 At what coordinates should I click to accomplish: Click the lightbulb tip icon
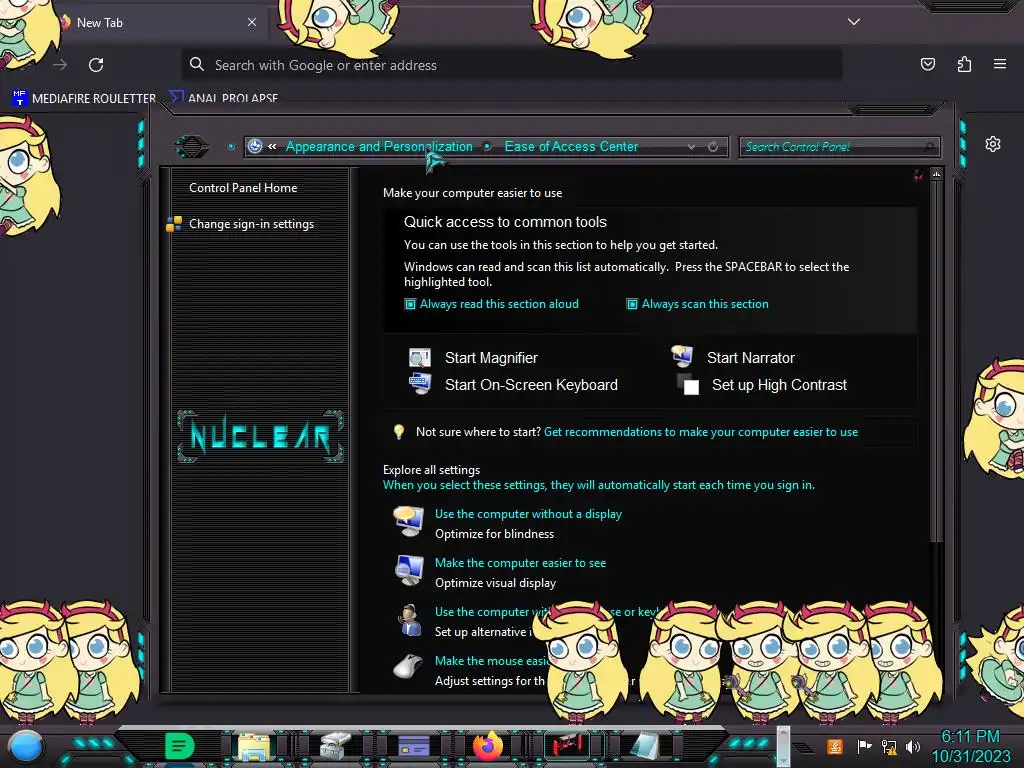(x=398, y=432)
